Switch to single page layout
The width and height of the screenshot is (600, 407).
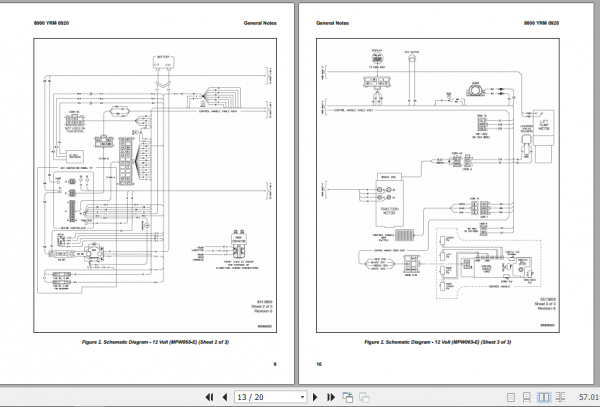[x=511, y=397]
